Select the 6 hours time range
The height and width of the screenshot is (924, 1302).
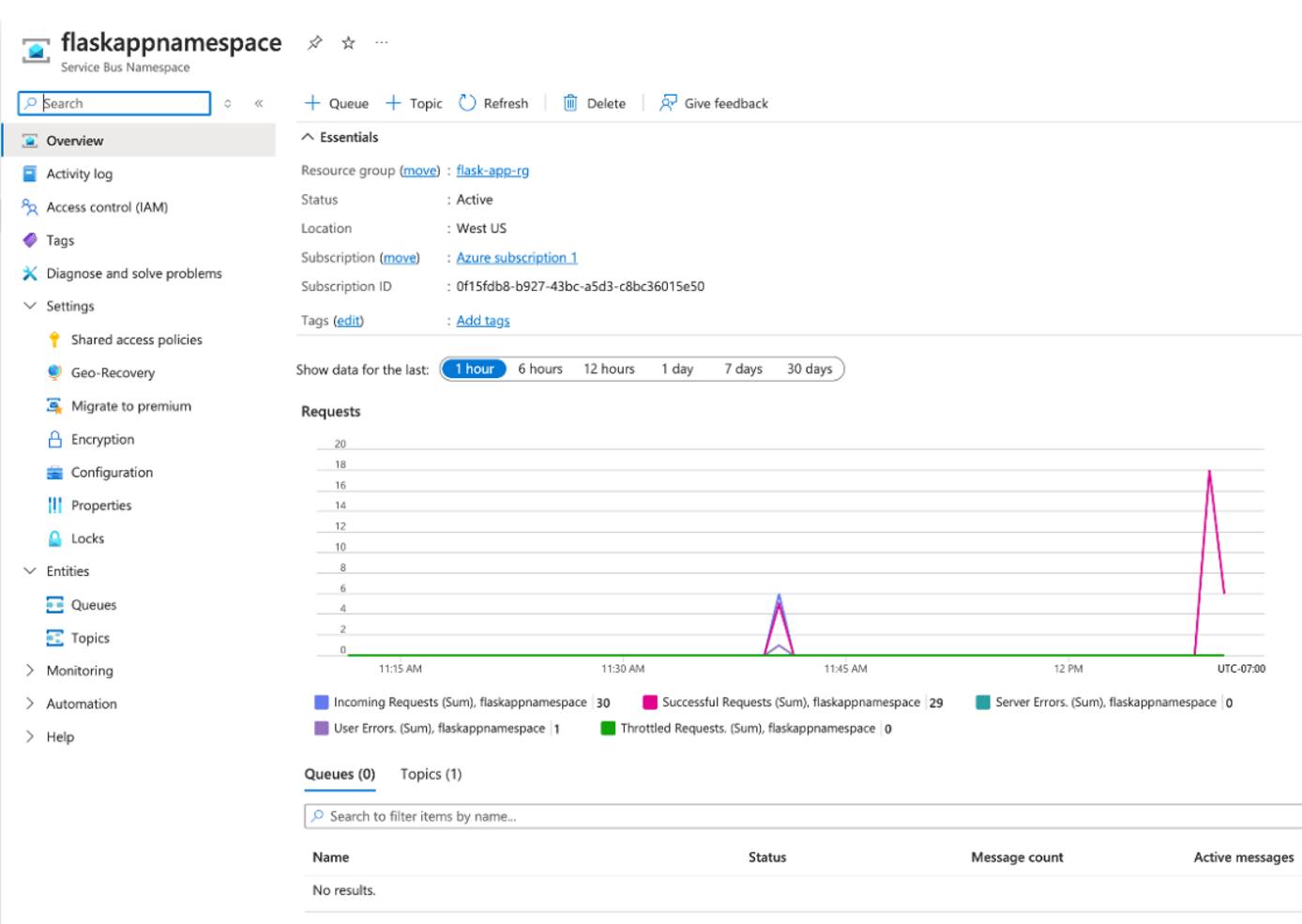[540, 369]
